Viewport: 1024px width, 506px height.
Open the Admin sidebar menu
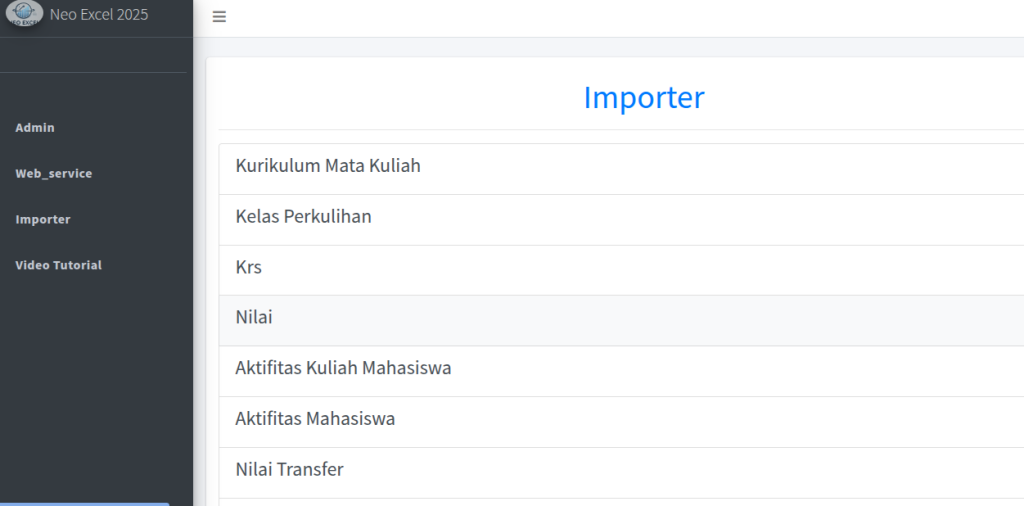point(35,128)
